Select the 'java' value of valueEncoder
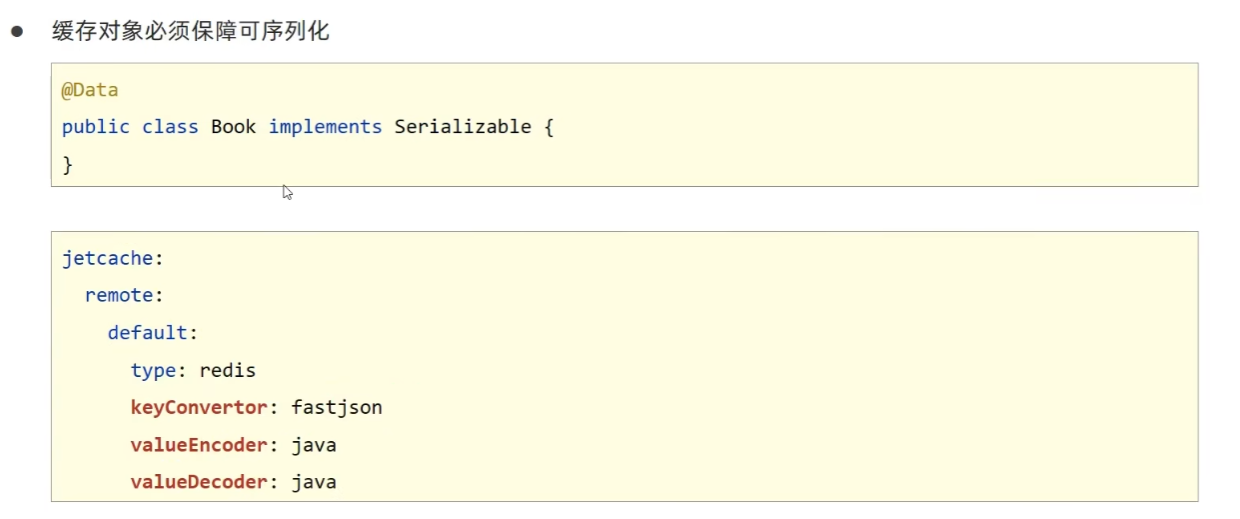1240x519 pixels. (x=314, y=445)
